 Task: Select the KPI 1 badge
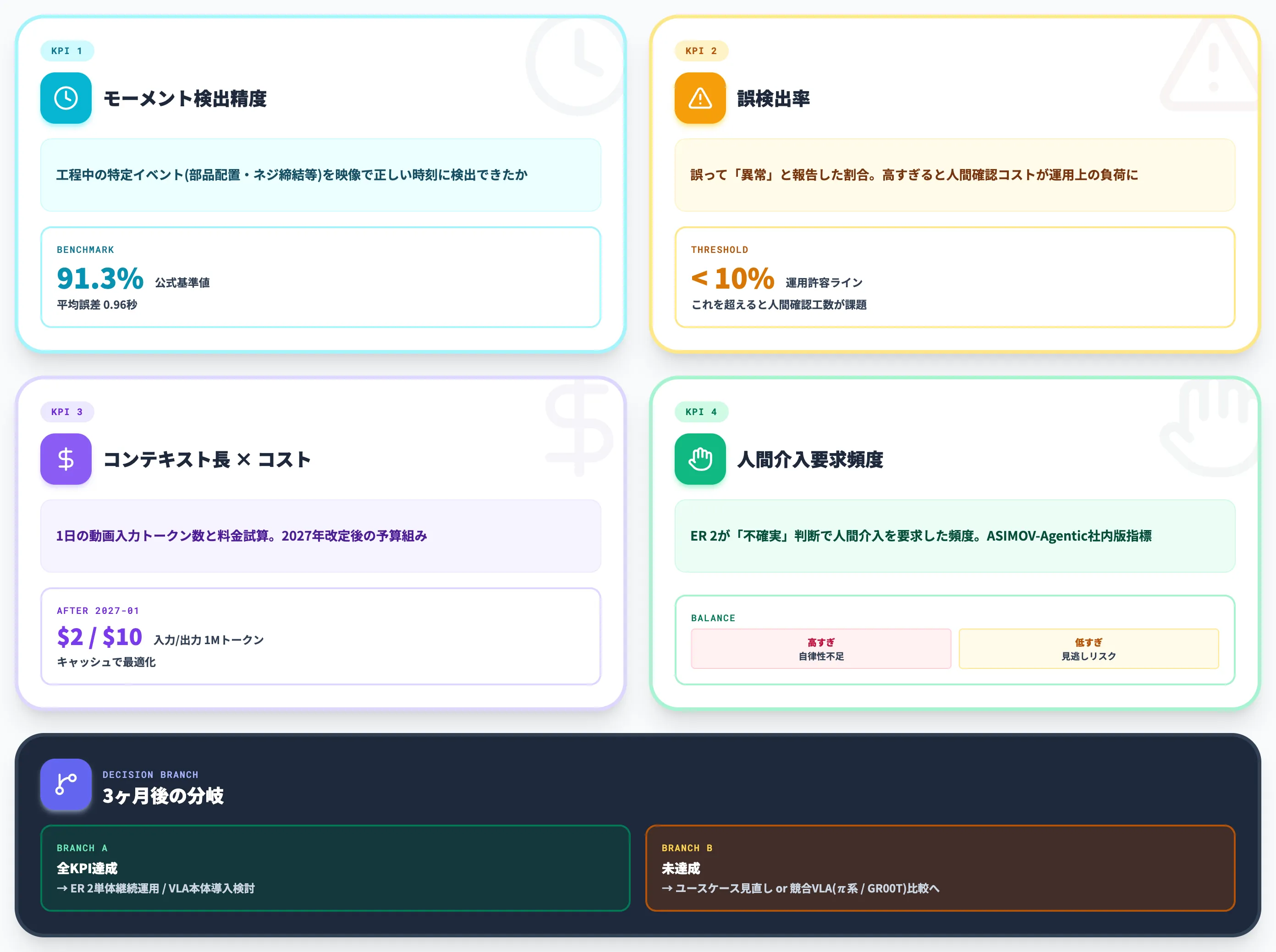tap(67, 51)
